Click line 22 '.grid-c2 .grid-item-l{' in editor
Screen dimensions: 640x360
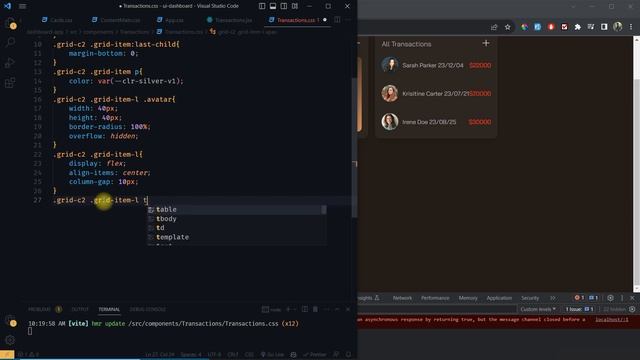tap(98, 154)
